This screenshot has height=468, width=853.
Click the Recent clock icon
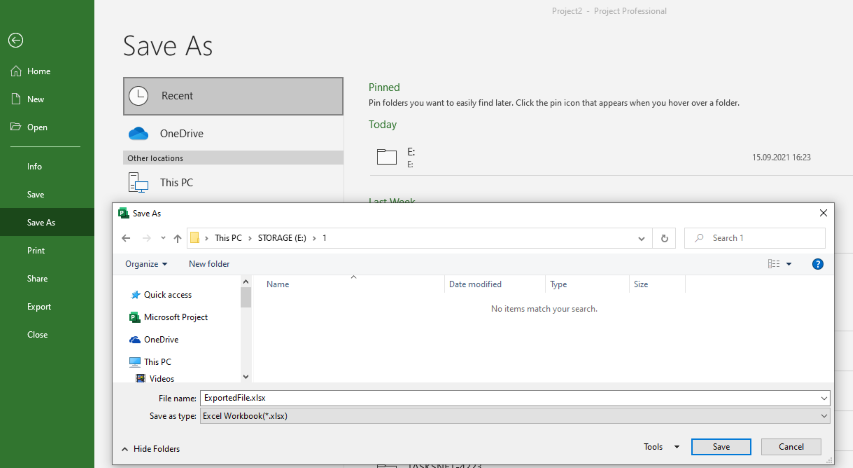pos(141,96)
